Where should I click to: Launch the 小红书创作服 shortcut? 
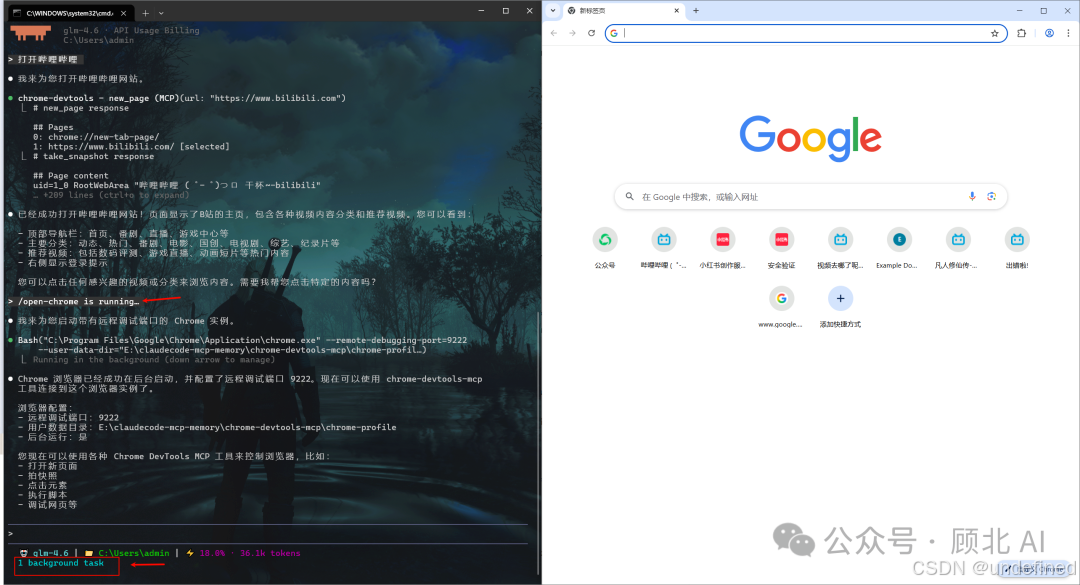[x=722, y=239]
